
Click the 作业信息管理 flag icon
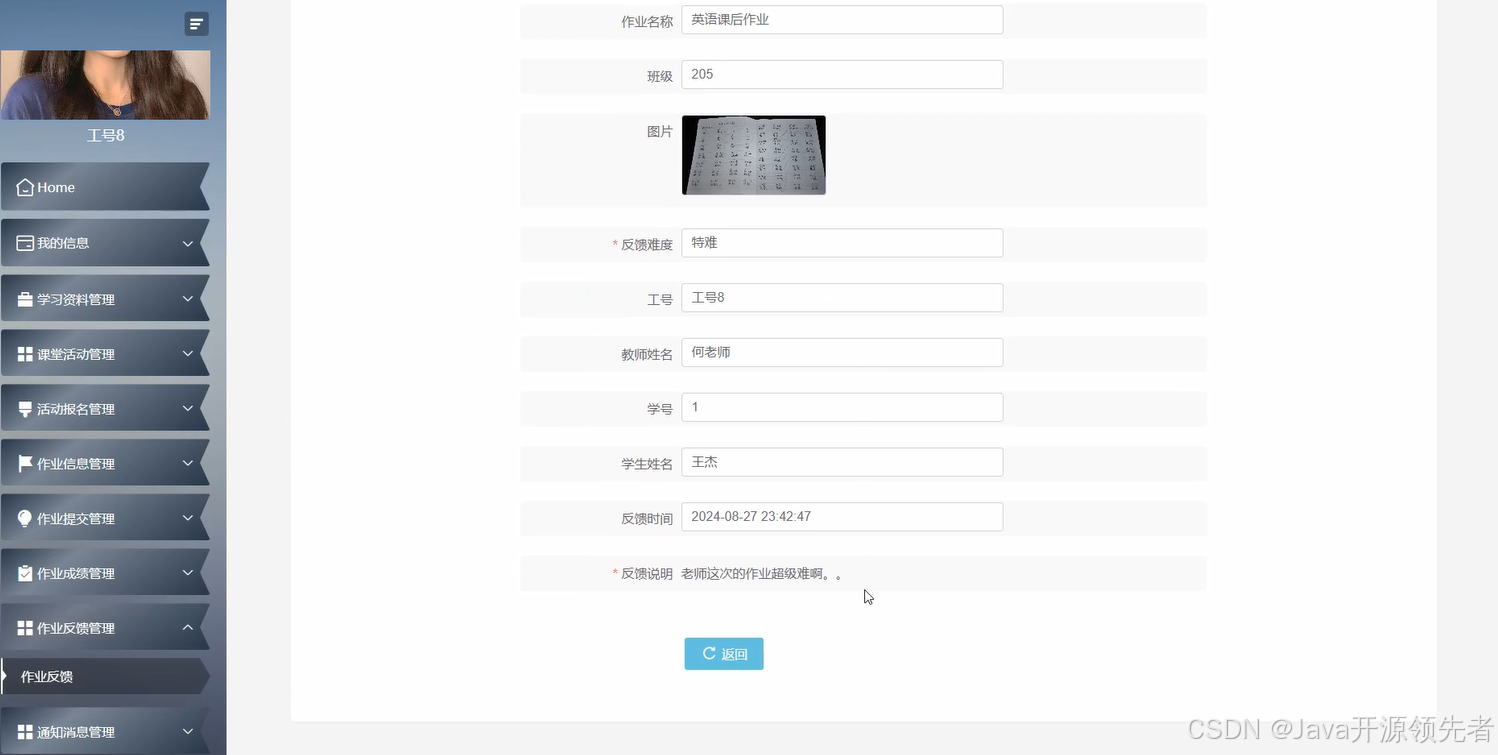click(x=24, y=462)
